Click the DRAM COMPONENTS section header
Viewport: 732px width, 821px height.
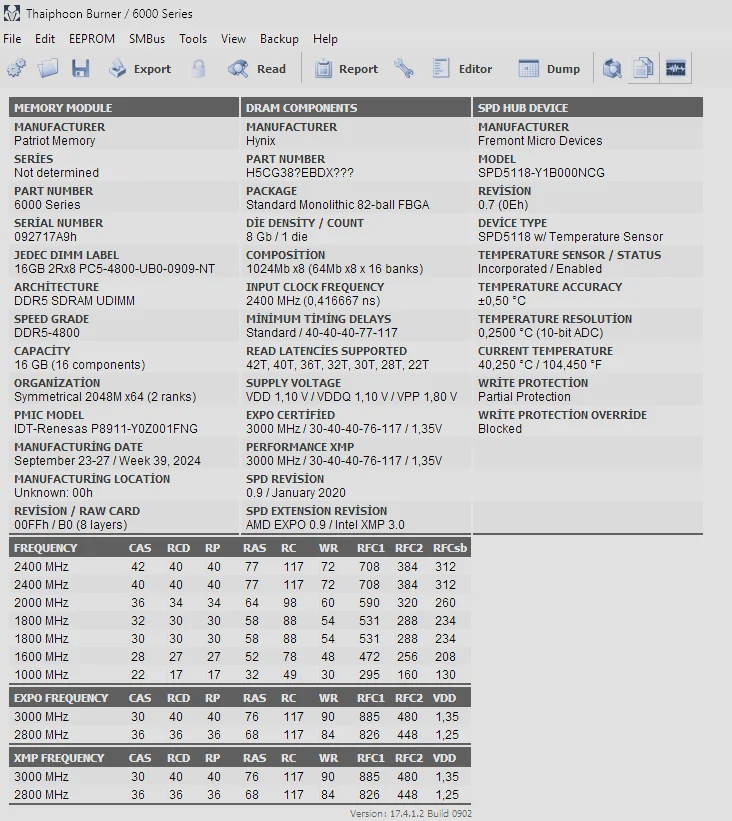click(x=356, y=107)
